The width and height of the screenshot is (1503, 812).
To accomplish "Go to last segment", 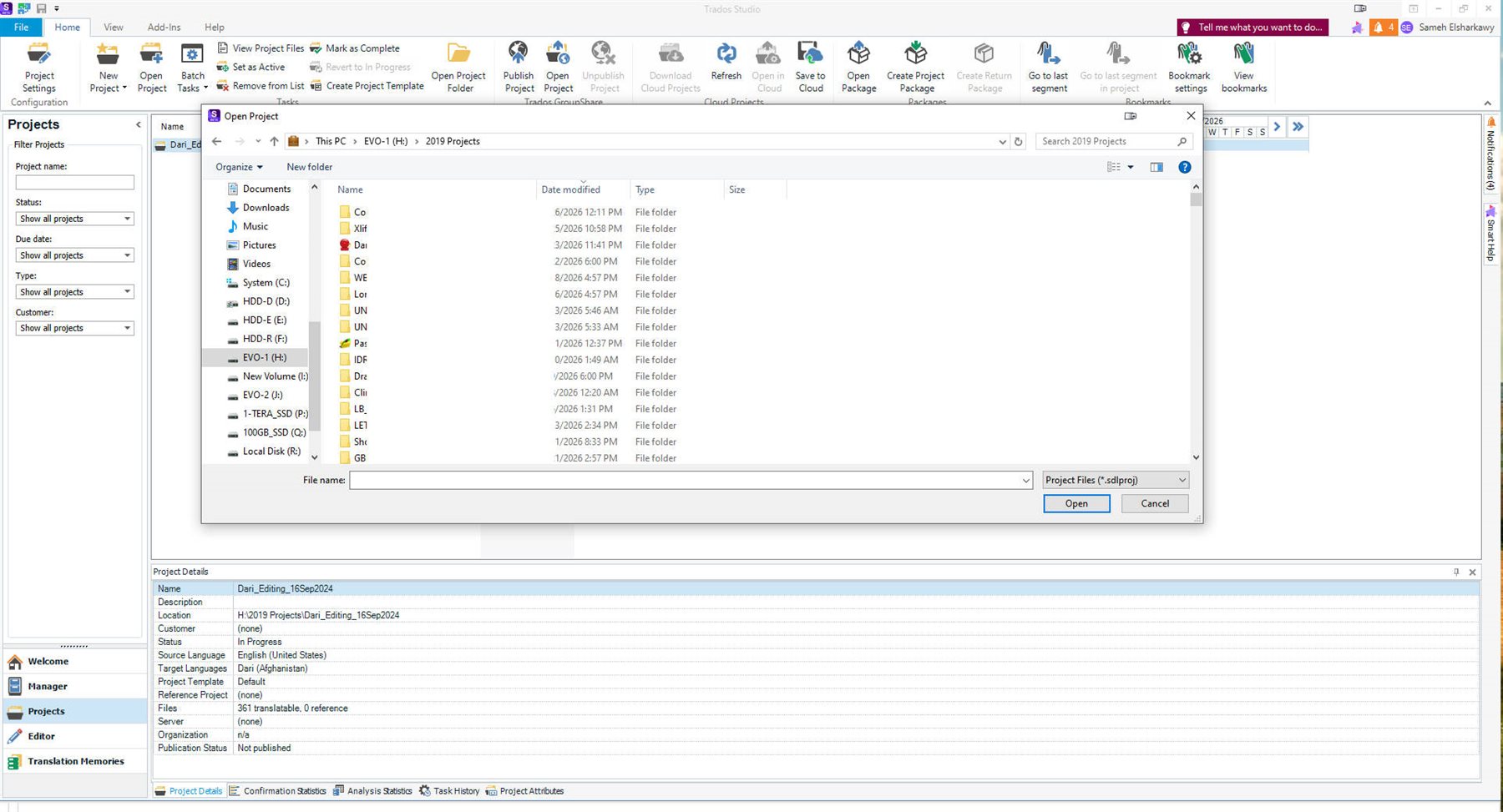I will pos(1048,65).
